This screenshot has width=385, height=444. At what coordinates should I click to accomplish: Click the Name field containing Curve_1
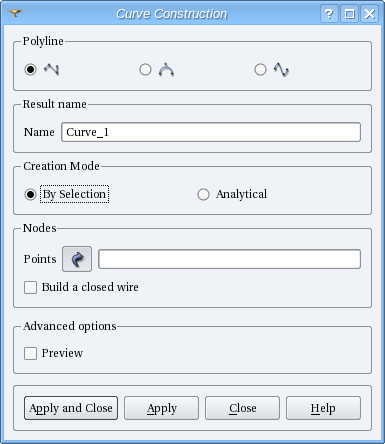pos(211,132)
